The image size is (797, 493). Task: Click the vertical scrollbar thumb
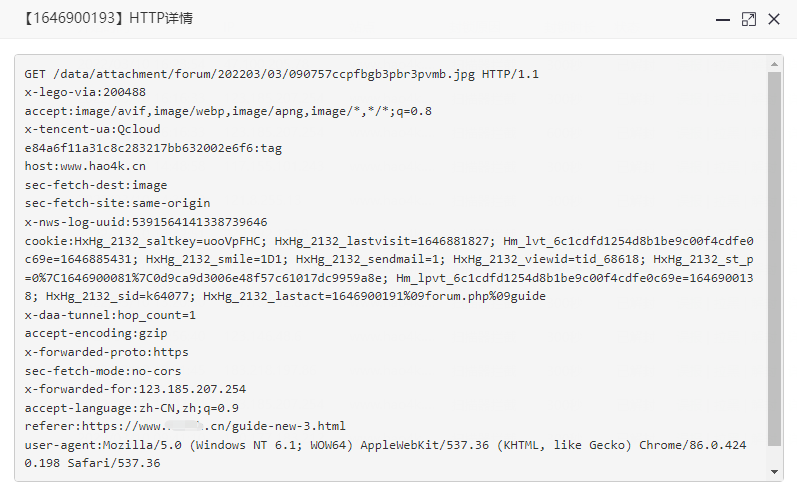pyautogui.click(x=774, y=259)
